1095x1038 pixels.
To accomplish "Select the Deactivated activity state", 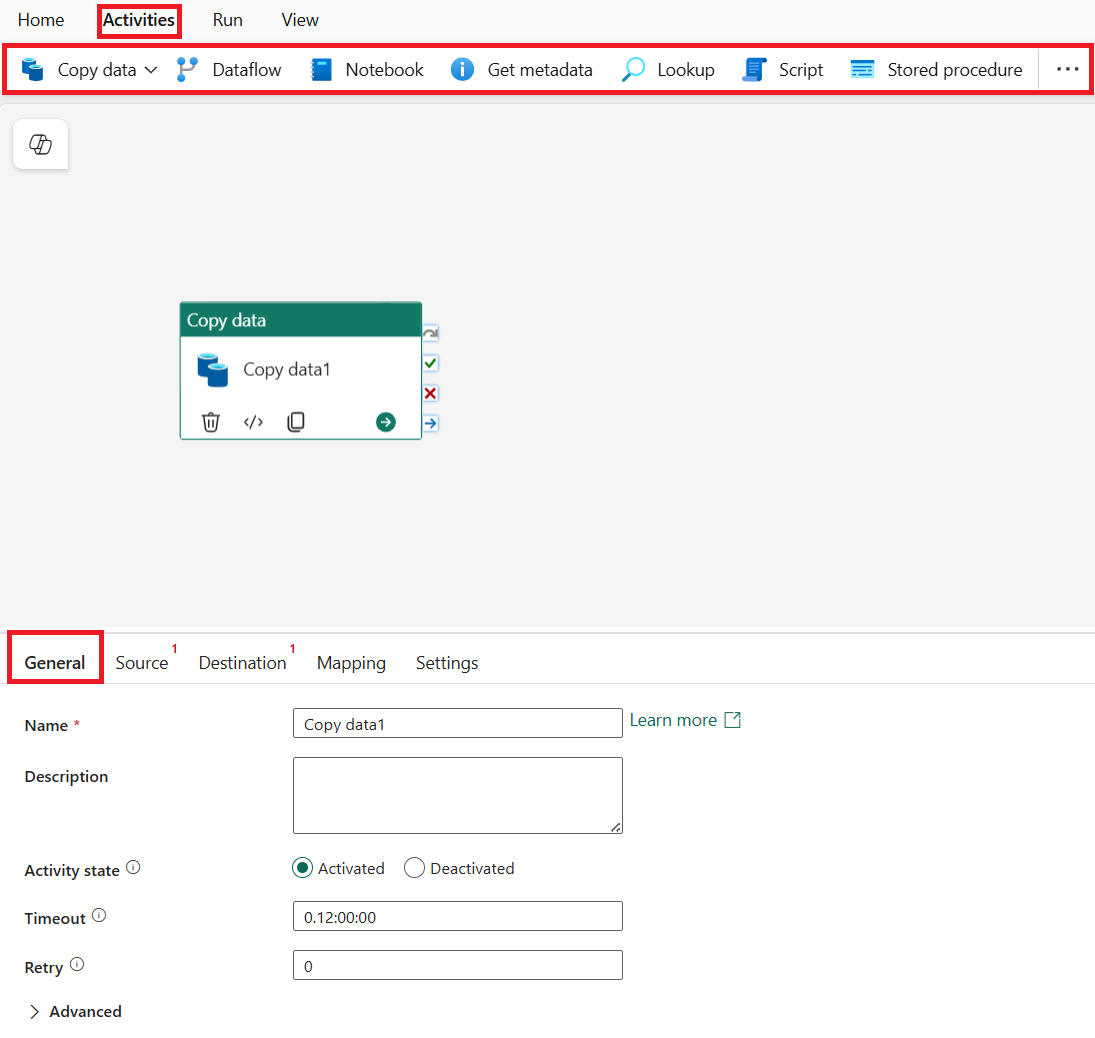I will click(x=414, y=868).
